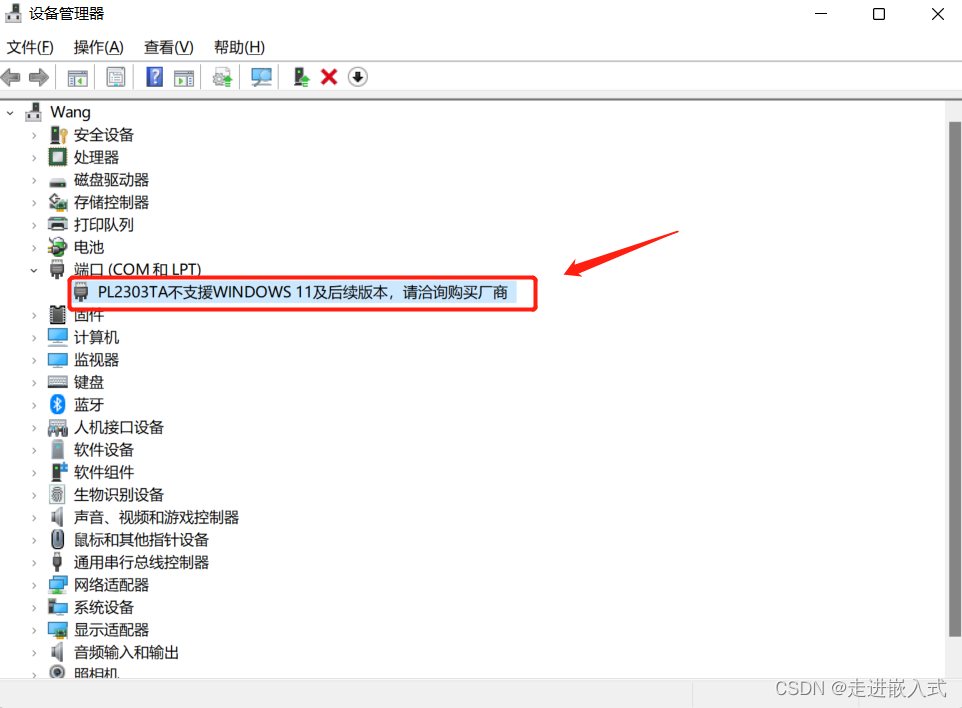Scan for hardware changes monitor icon

tap(261, 77)
